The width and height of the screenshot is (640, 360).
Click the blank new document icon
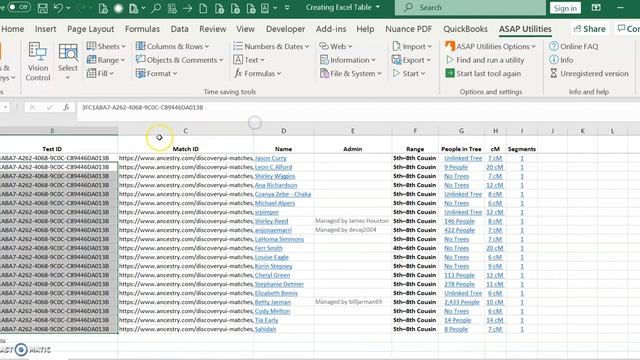[203, 8]
